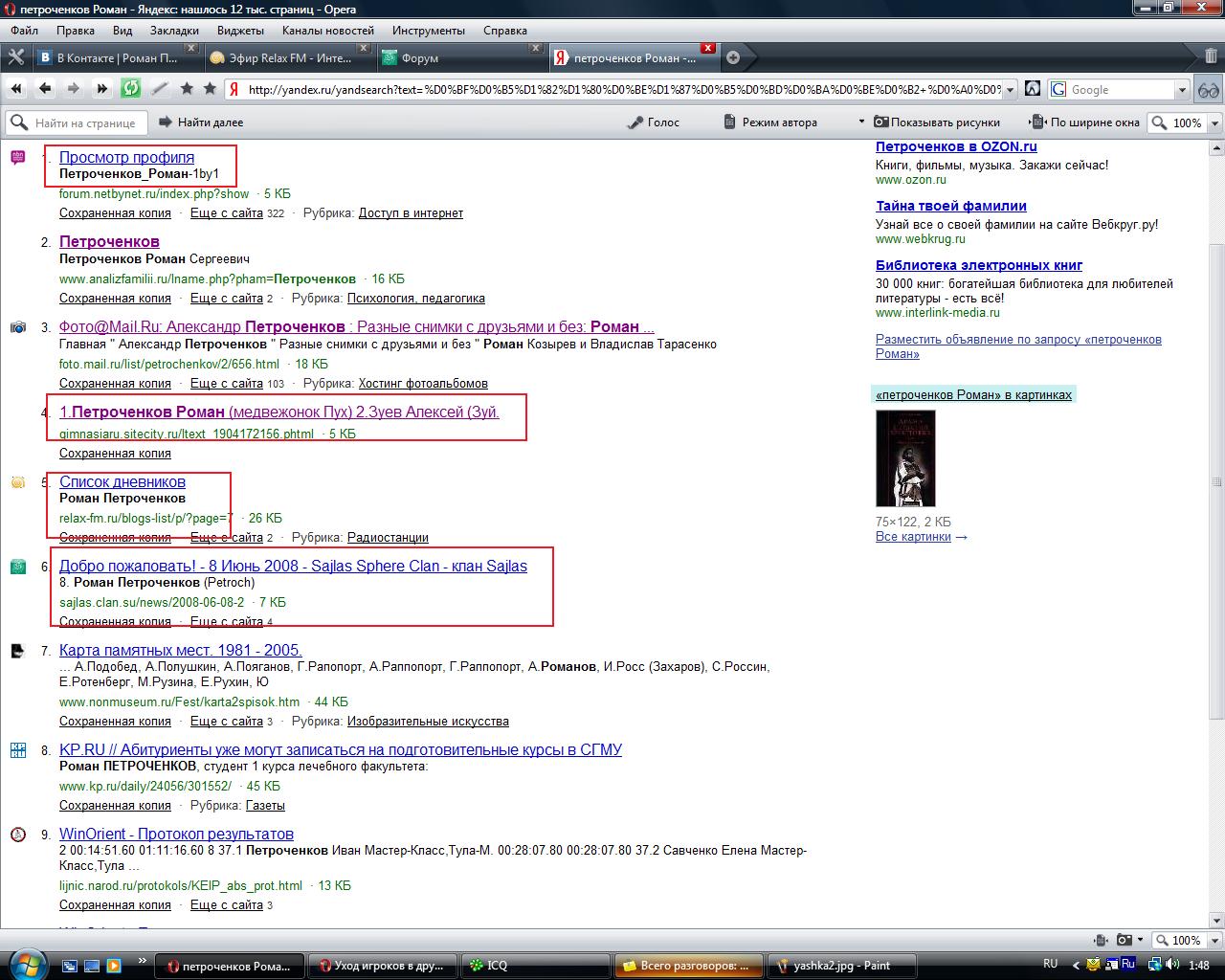
Task: Click the Найти далее button
Action: pos(201,122)
